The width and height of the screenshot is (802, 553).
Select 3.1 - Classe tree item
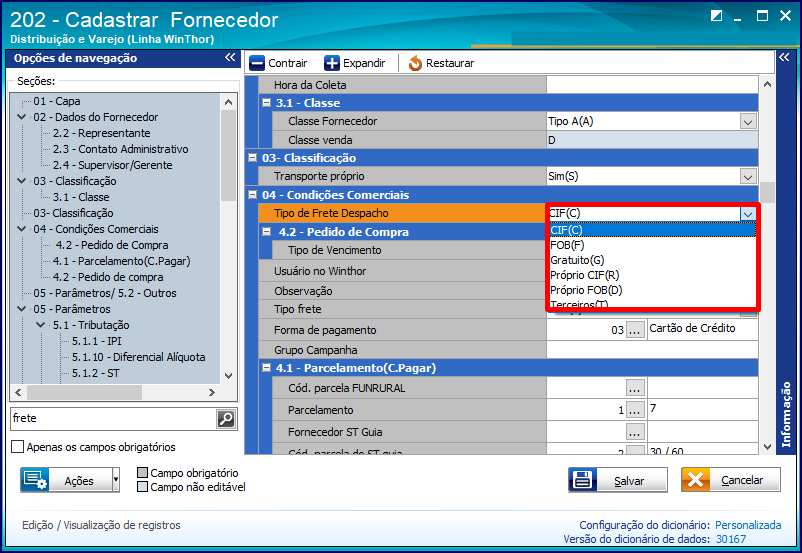point(81,197)
